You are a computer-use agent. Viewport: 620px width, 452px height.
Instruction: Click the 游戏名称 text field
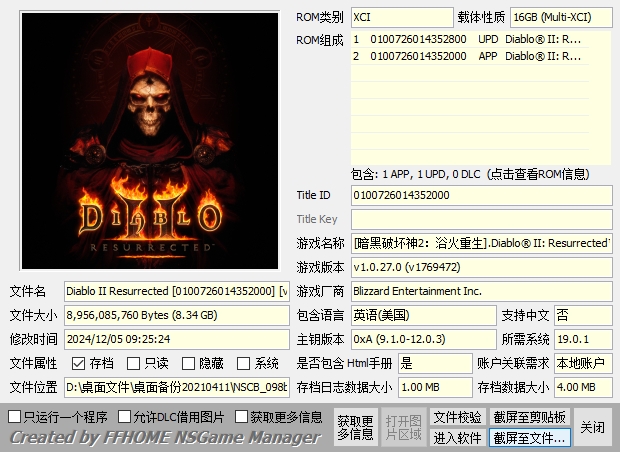[481, 243]
